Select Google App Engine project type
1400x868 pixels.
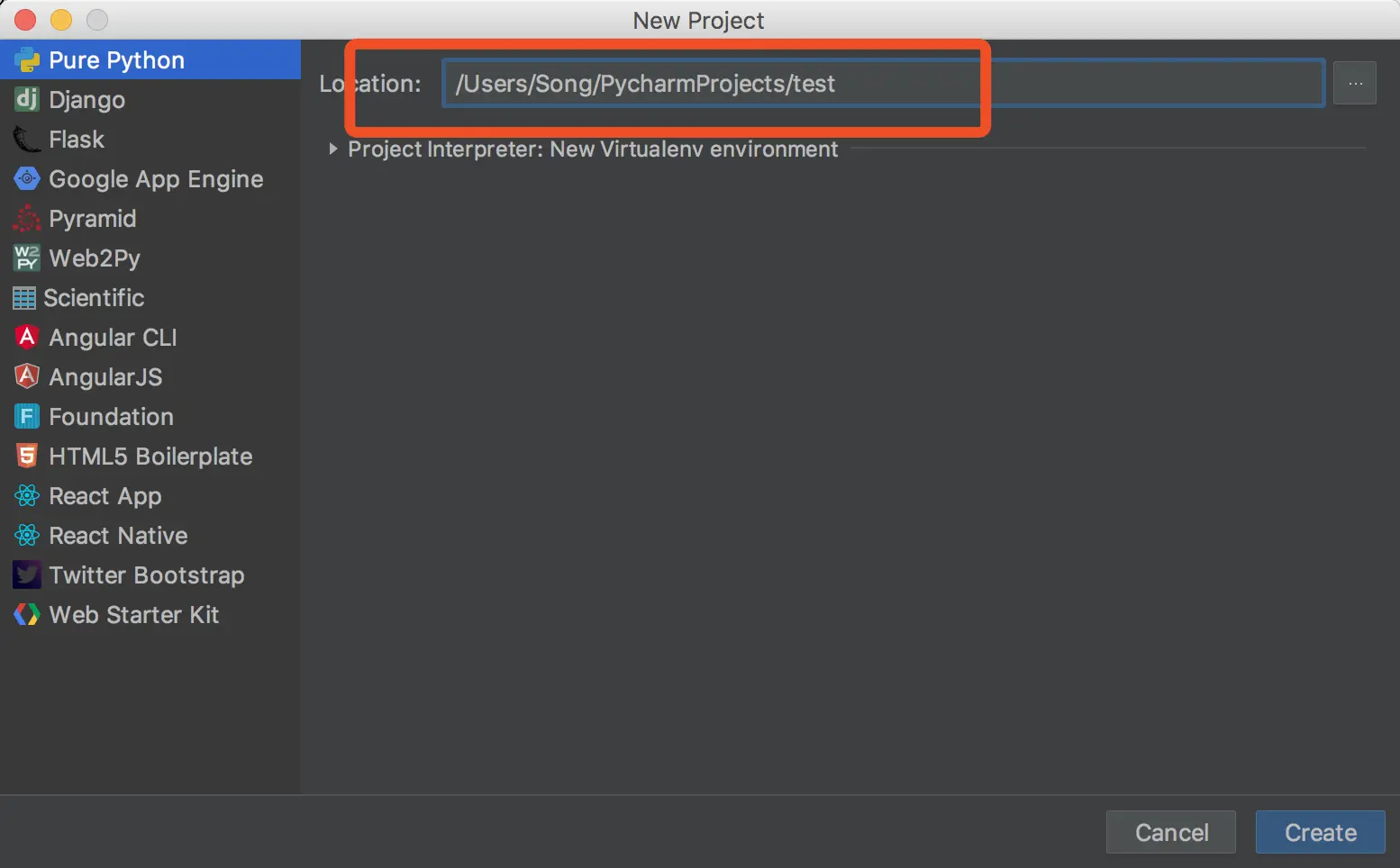[x=150, y=178]
